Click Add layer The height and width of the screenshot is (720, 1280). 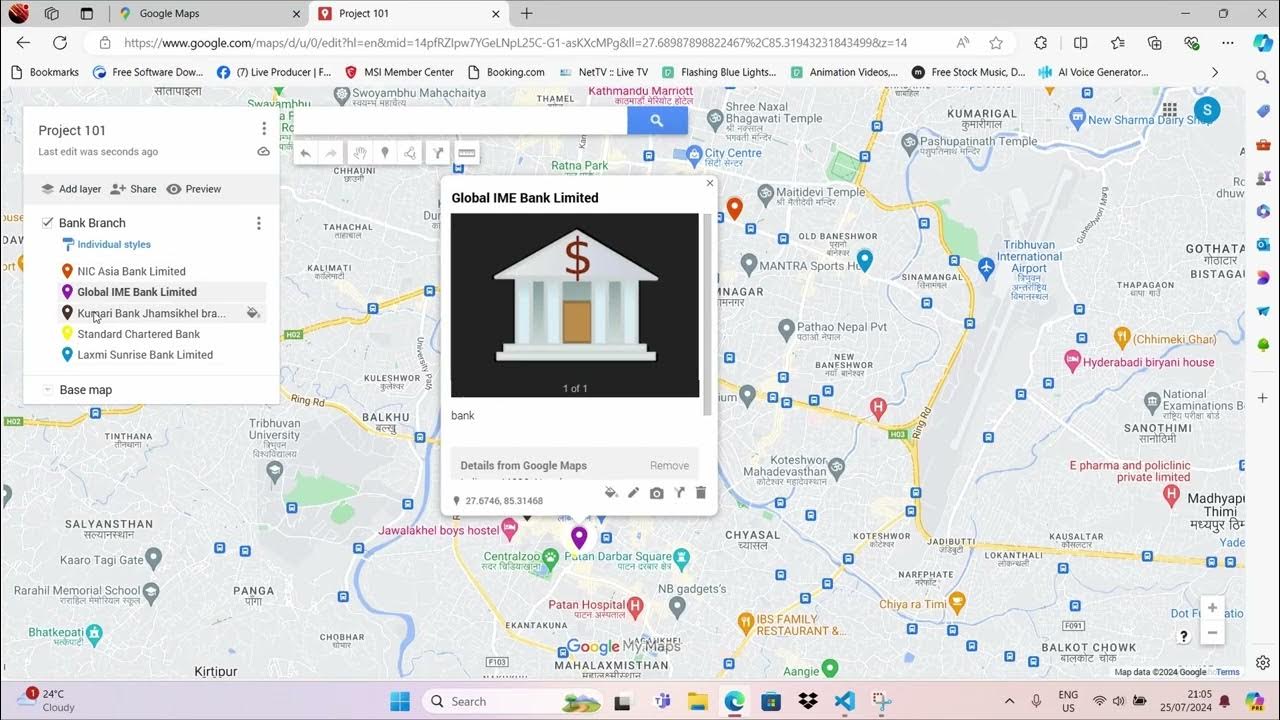click(71, 189)
